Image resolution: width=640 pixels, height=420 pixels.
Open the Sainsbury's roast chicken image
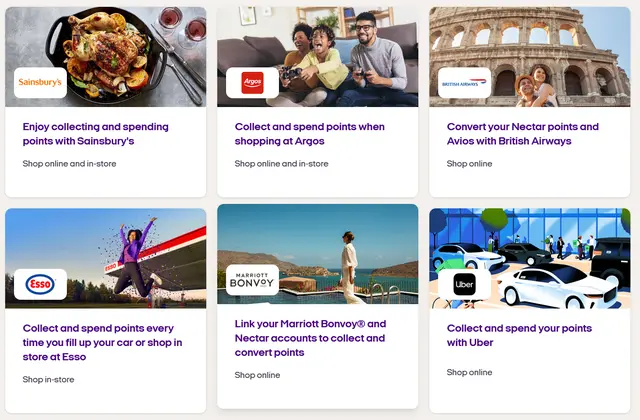106,57
